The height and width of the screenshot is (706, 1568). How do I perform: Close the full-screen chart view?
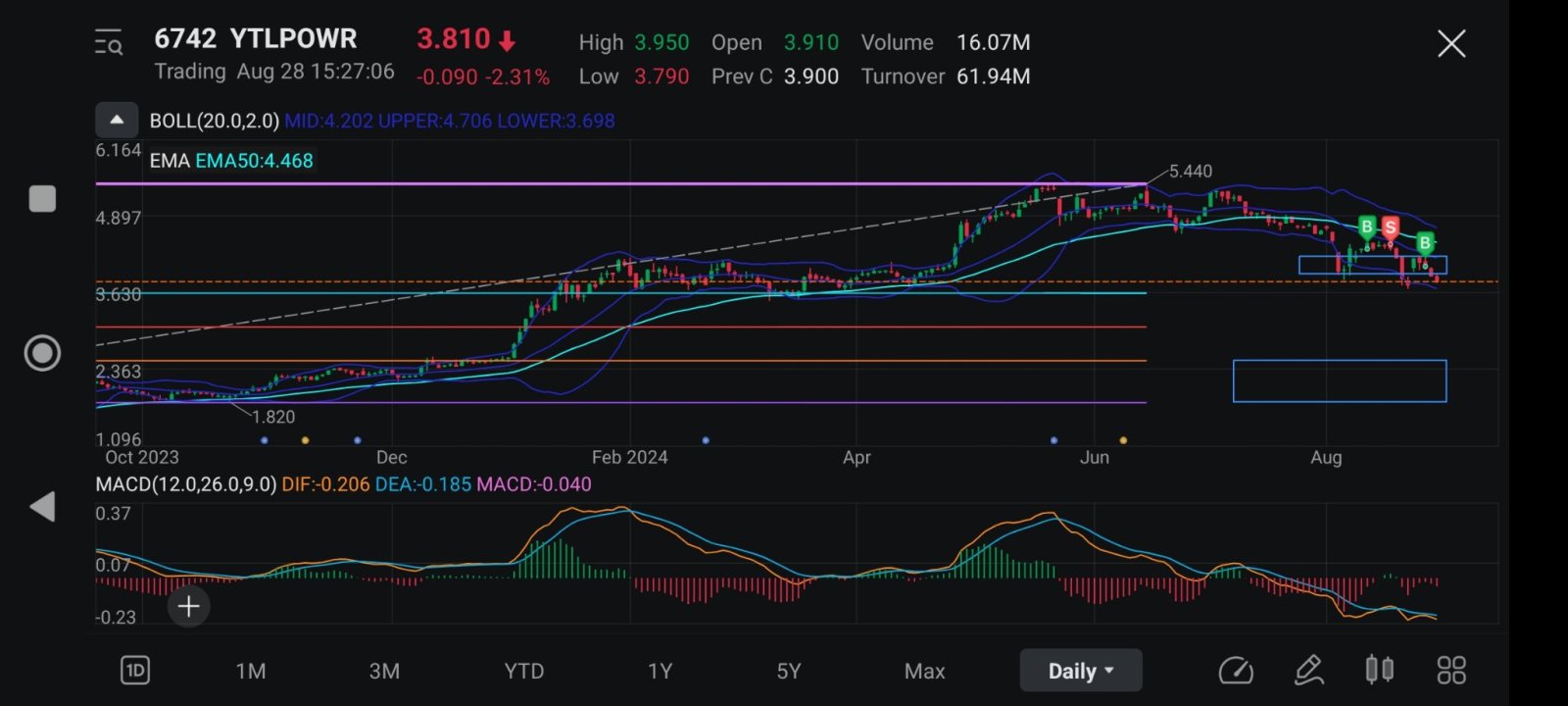tap(1451, 43)
